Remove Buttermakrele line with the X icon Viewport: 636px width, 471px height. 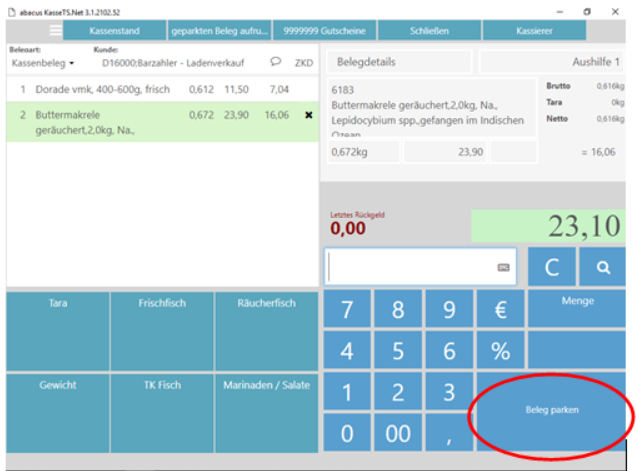coord(307,115)
